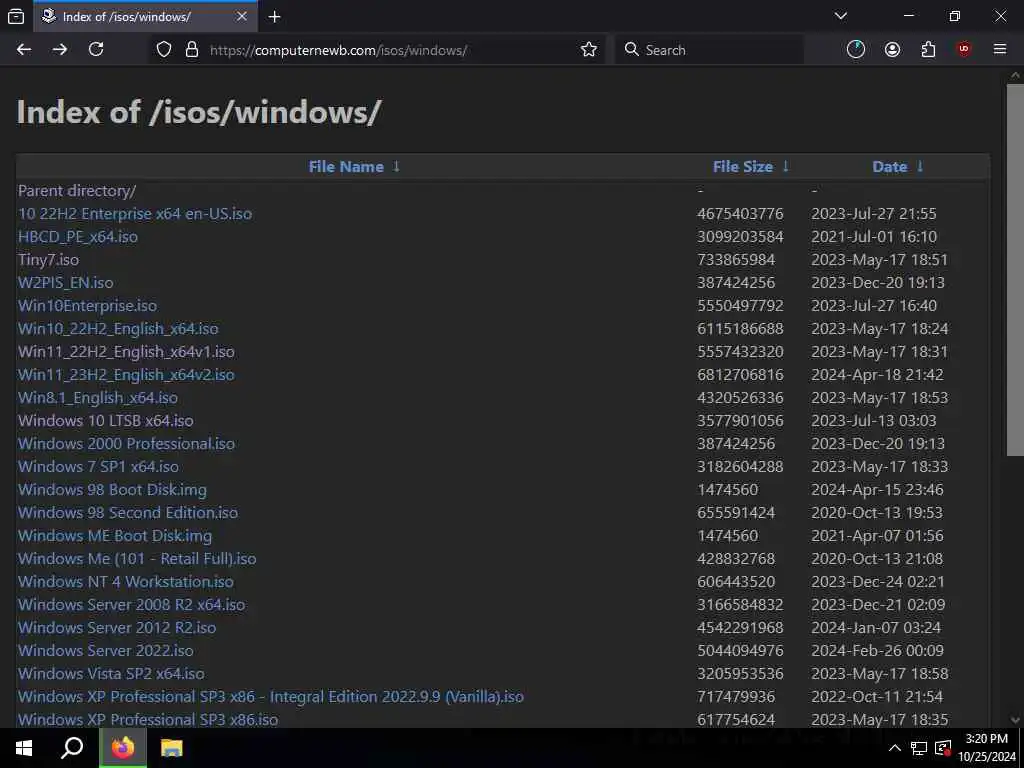This screenshot has width=1024, height=768.
Task: Open network status tray icon
Action: click(918, 748)
